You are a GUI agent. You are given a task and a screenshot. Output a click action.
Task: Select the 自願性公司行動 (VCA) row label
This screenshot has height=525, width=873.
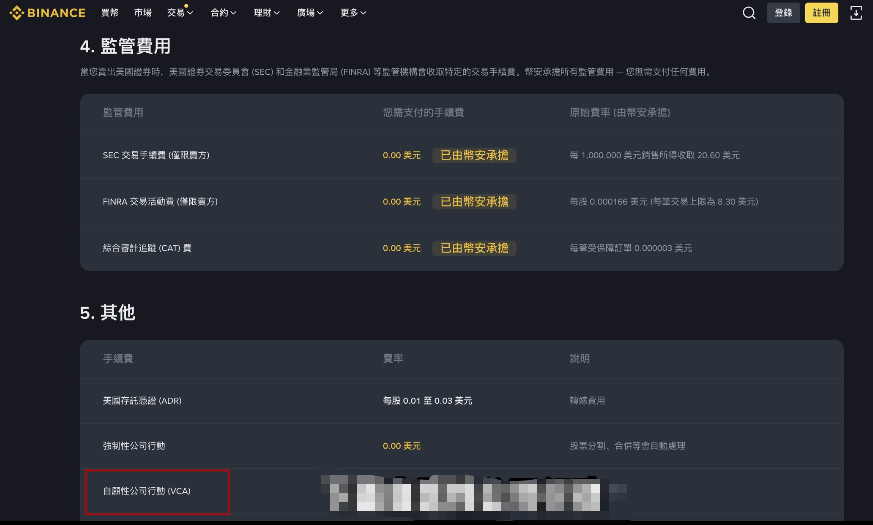tap(146, 491)
